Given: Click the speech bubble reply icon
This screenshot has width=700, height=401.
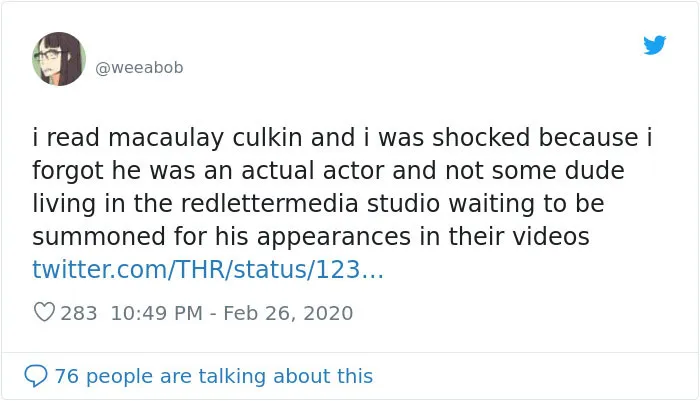Looking at the screenshot, I should click(x=36, y=376).
